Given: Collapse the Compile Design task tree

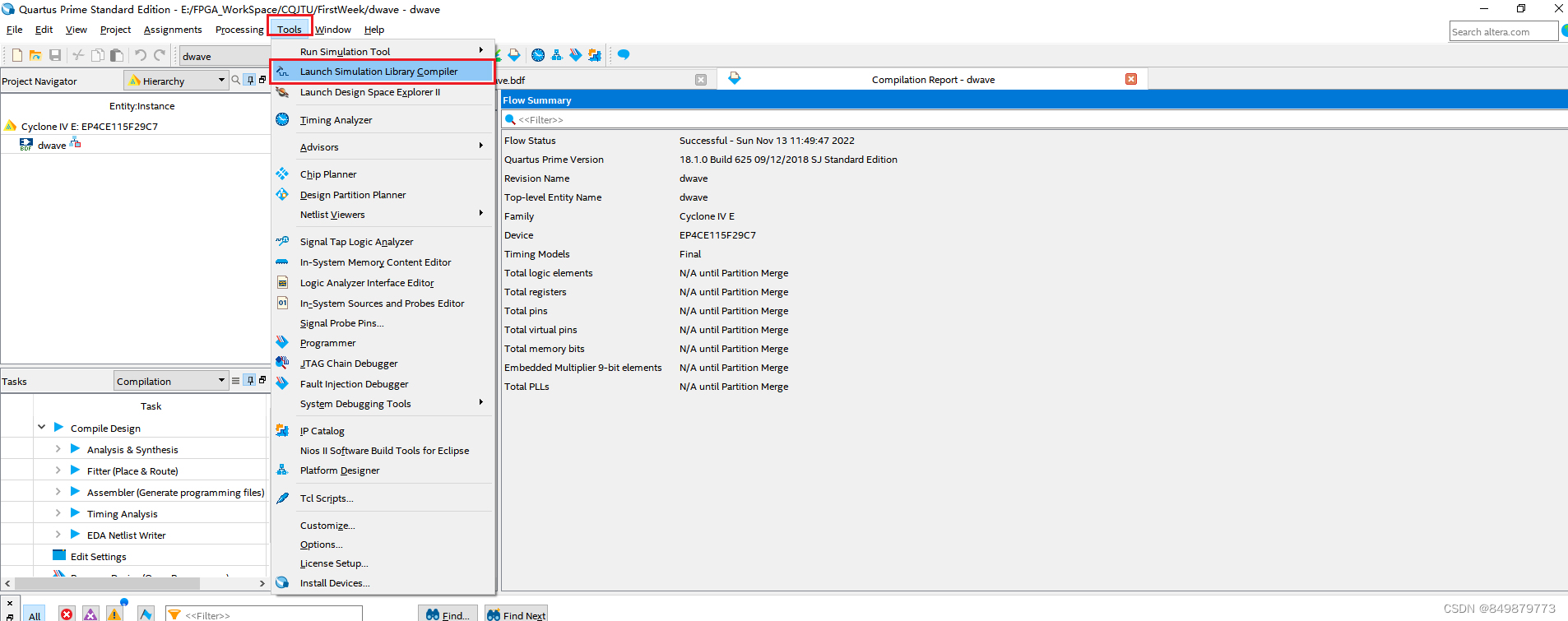Looking at the screenshot, I should pos(41,428).
